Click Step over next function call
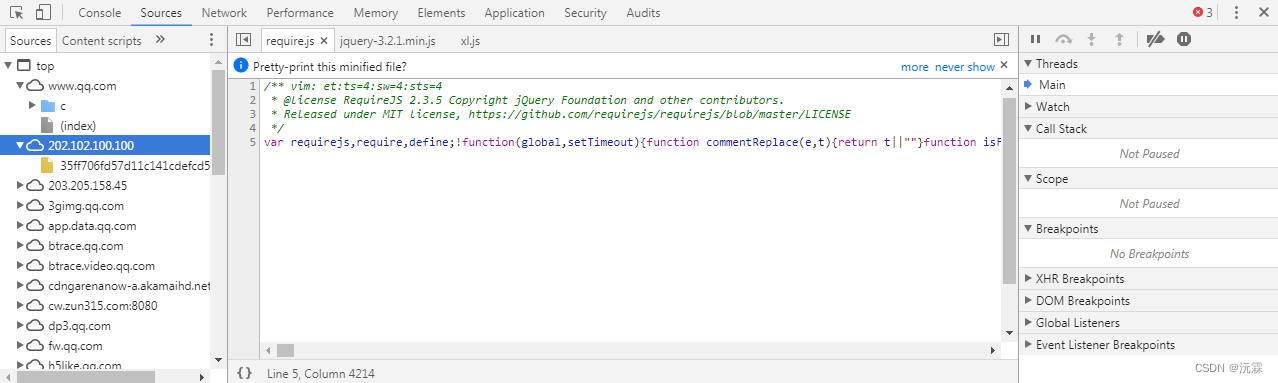This screenshot has width=1278, height=383. [1064, 40]
